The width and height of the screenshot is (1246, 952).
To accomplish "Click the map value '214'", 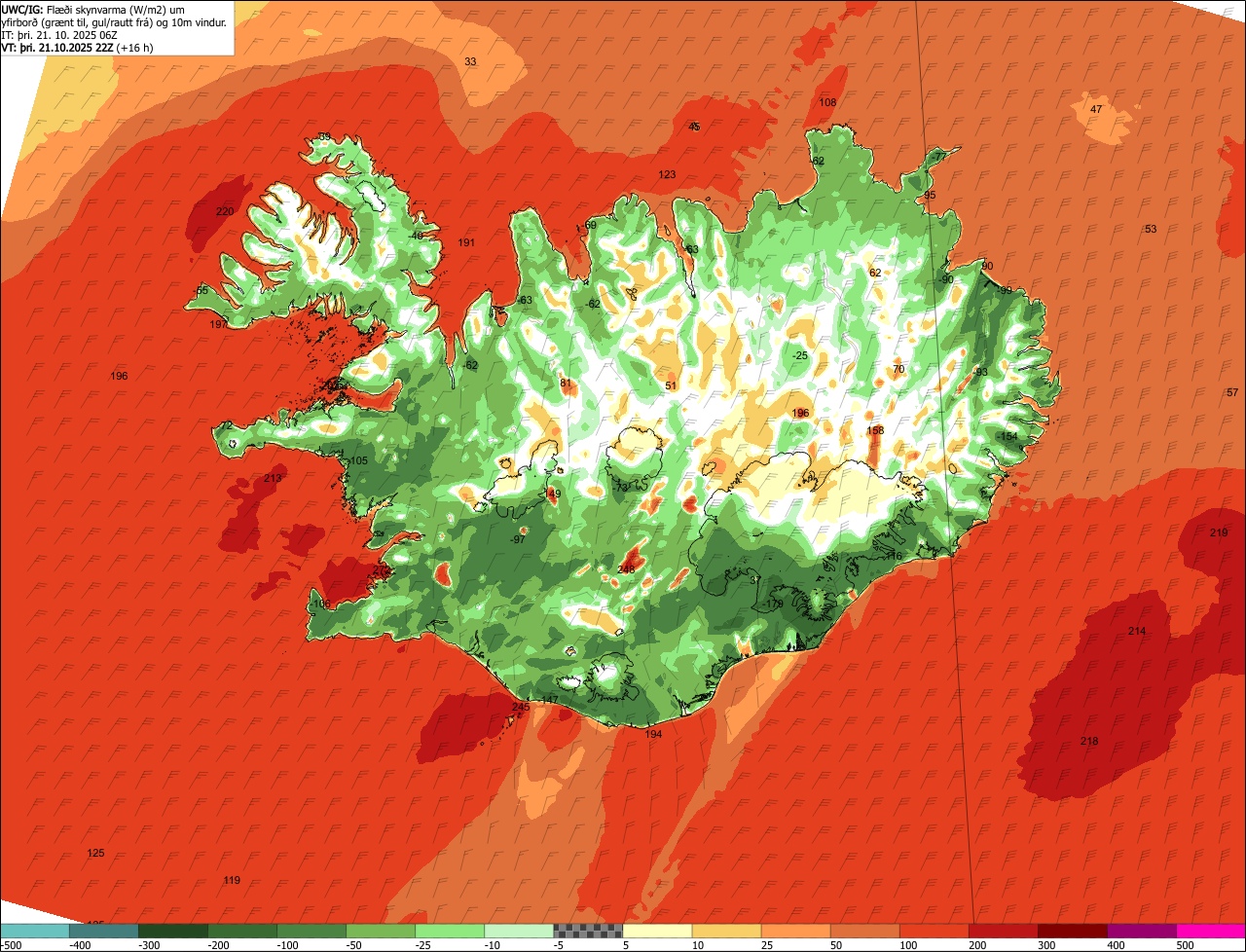I will [x=1137, y=632].
